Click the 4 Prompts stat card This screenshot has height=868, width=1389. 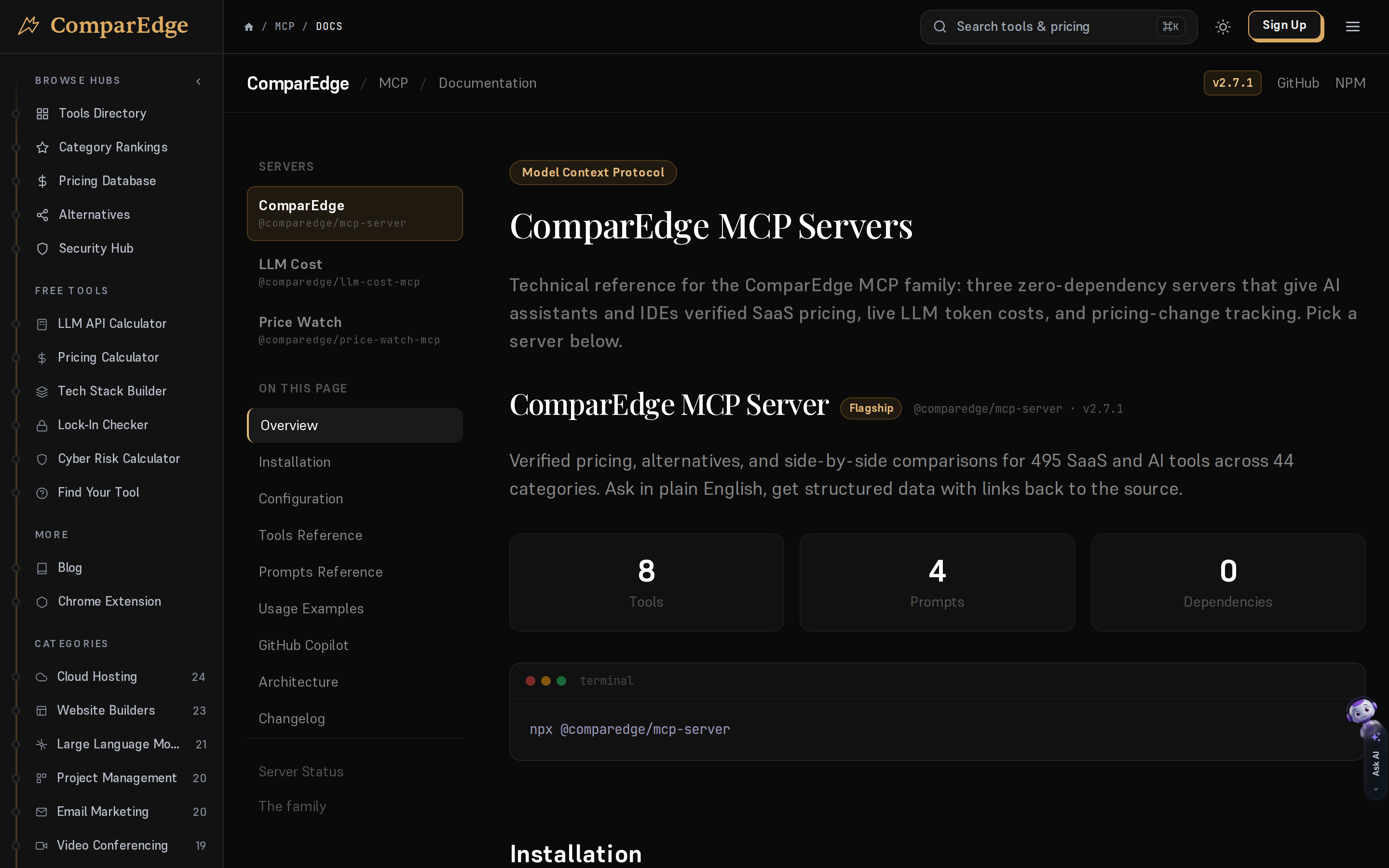tap(937, 583)
